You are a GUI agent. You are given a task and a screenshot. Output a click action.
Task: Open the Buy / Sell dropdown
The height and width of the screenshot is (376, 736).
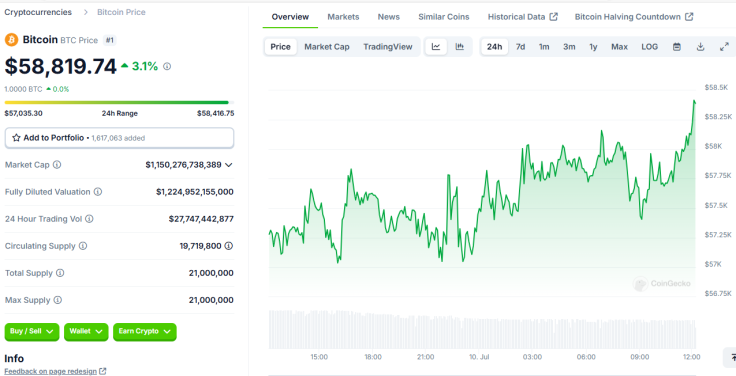32,331
